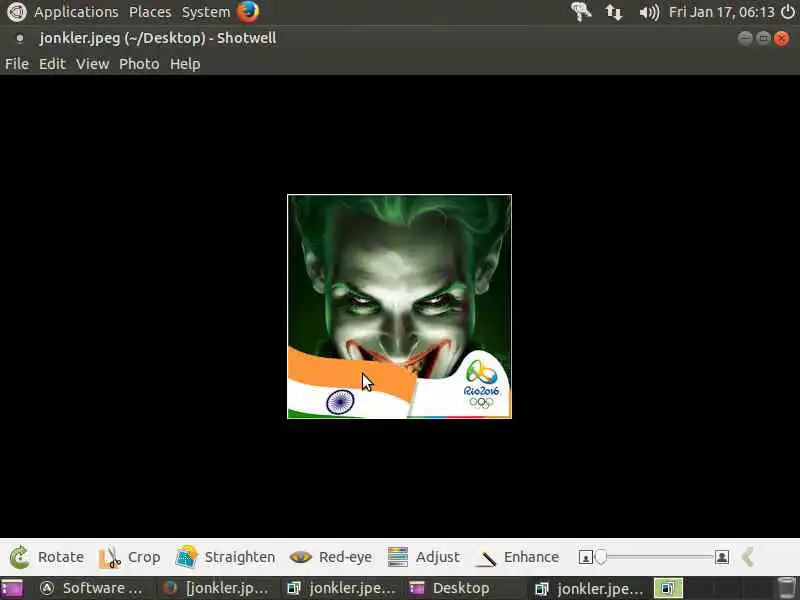Click the messaging indicator icon in panel
The width and height of the screenshot is (800, 600).
581,12
